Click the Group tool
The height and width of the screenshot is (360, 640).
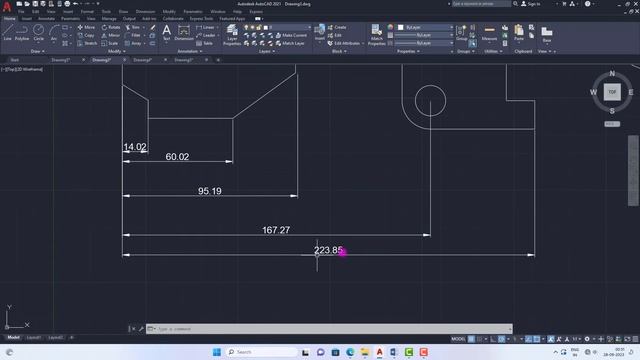(462, 33)
